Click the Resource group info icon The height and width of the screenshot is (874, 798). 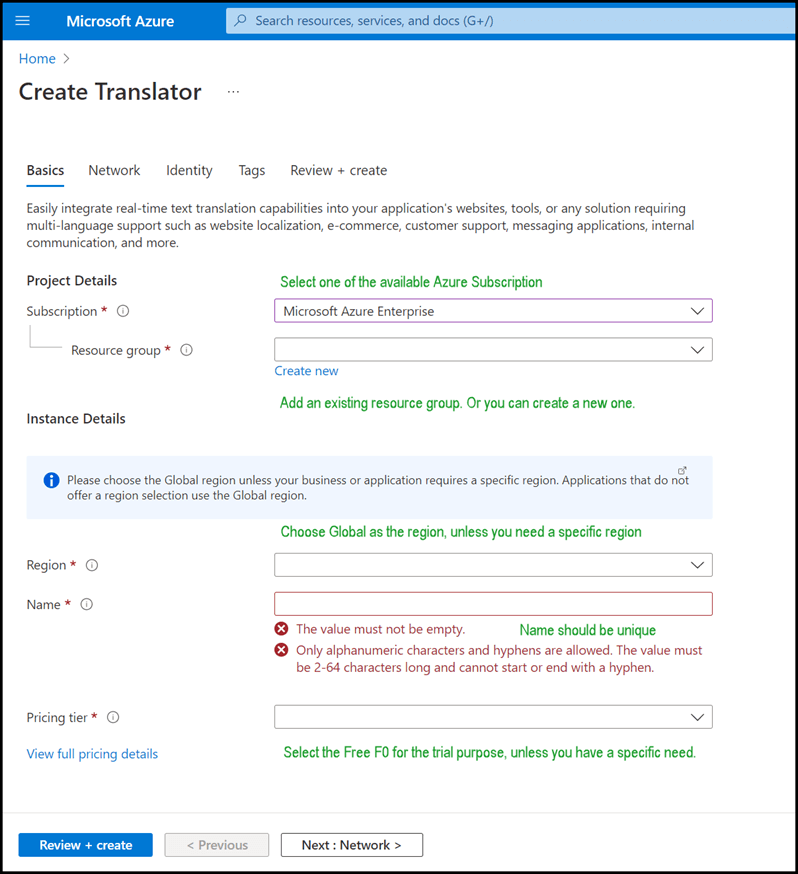click(x=186, y=350)
